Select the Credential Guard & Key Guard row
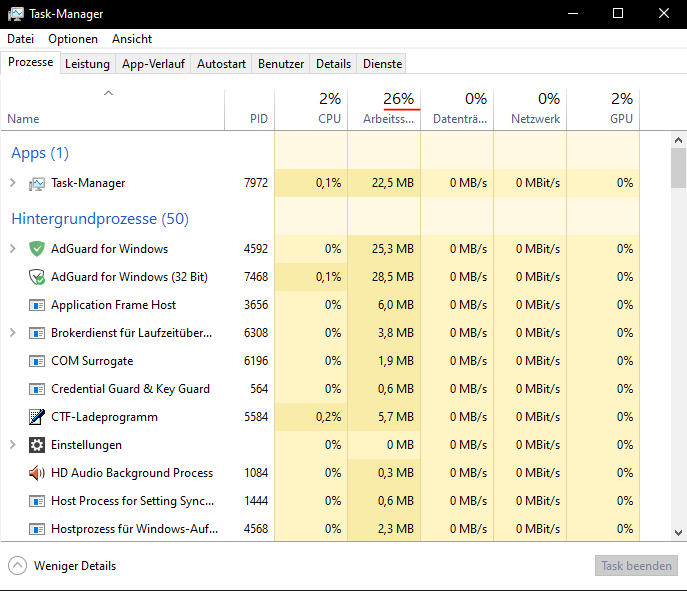The height and width of the screenshot is (591, 687). [x=130, y=389]
